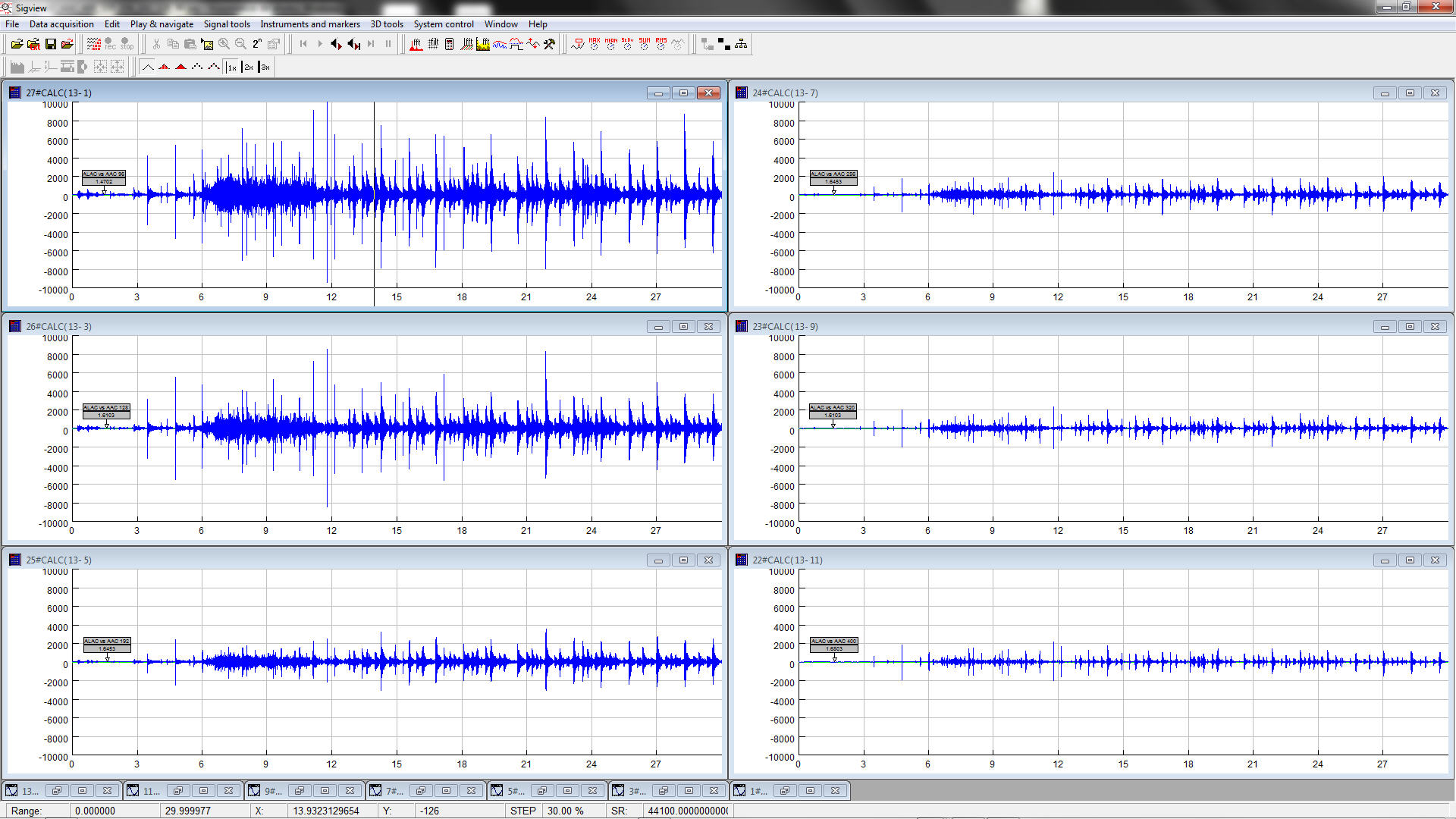The width and height of the screenshot is (1456, 819).
Task: Play the signal with the speaker icon
Action: point(336,44)
